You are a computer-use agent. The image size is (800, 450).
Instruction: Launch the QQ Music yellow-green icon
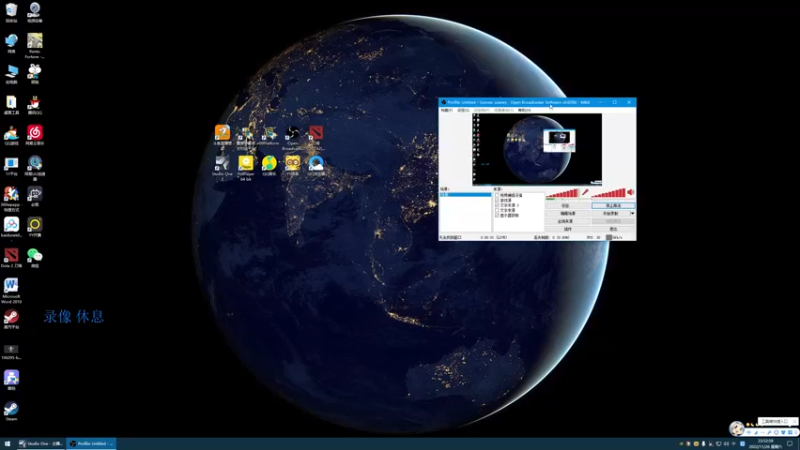pos(269,166)
